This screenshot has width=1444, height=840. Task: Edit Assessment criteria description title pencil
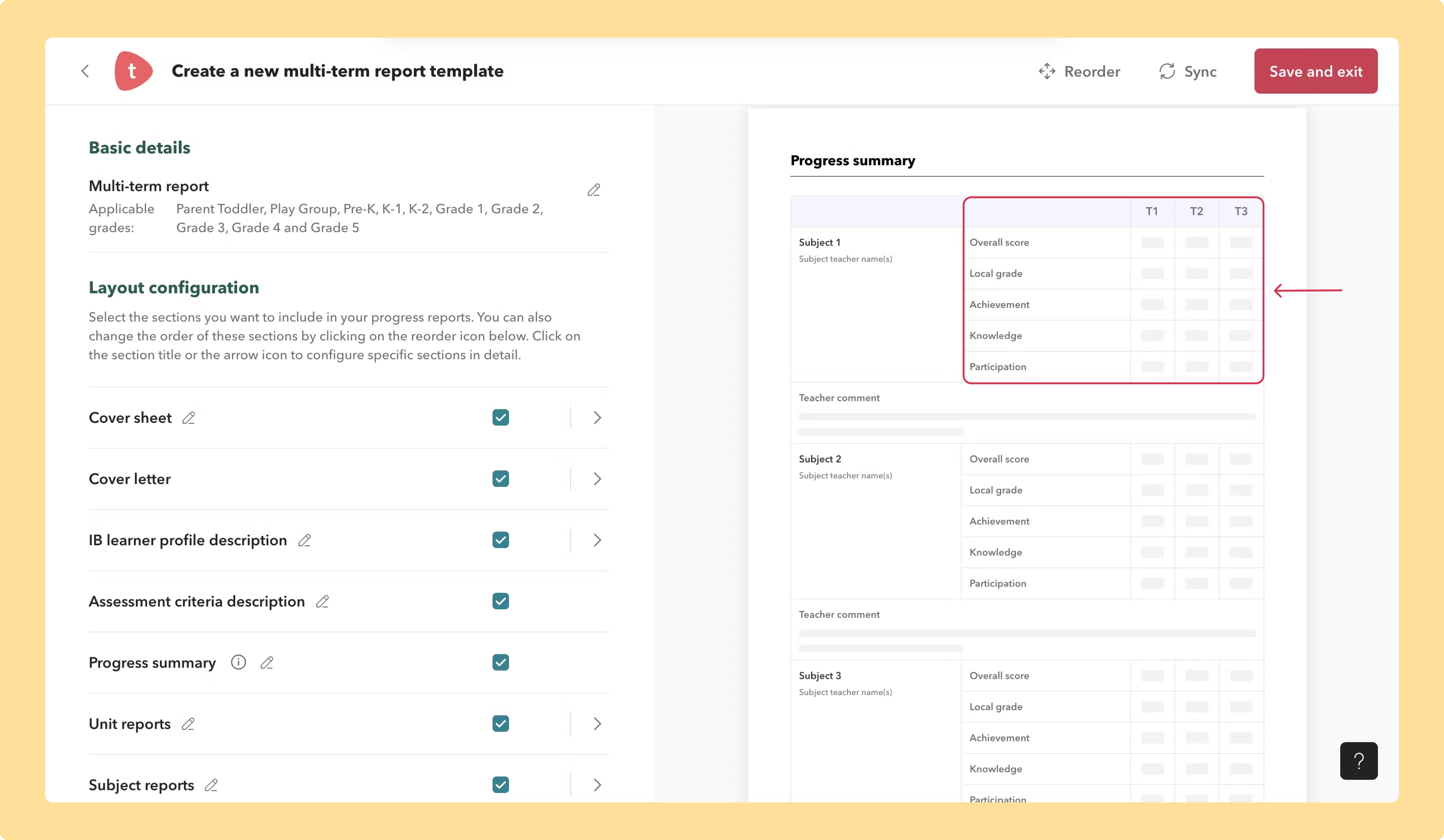[x=323, y=601]
